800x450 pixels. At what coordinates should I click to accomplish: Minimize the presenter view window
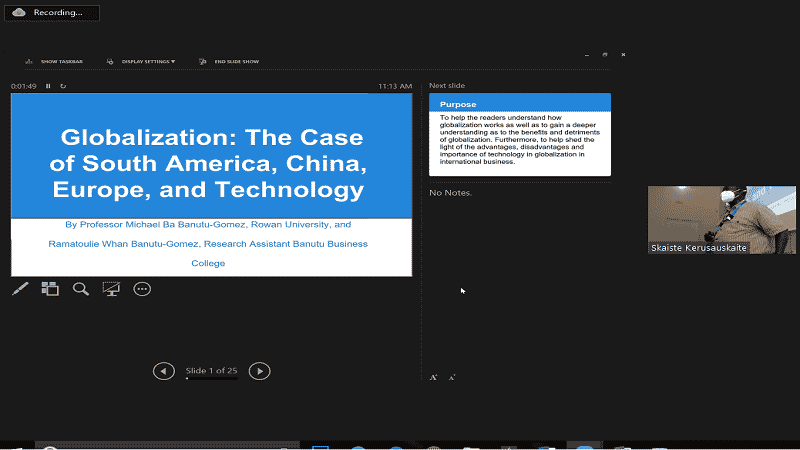(x=587, y=55)
